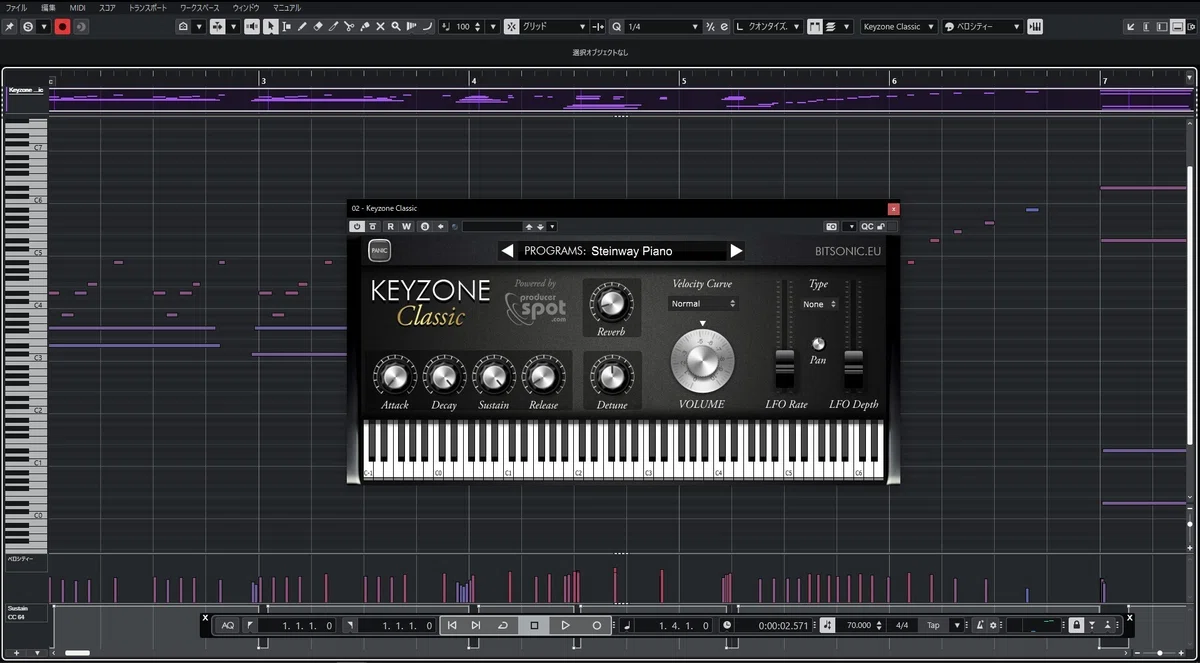Select the Split scissors tool
1200x663 pixels.
(x=349, y=26)
